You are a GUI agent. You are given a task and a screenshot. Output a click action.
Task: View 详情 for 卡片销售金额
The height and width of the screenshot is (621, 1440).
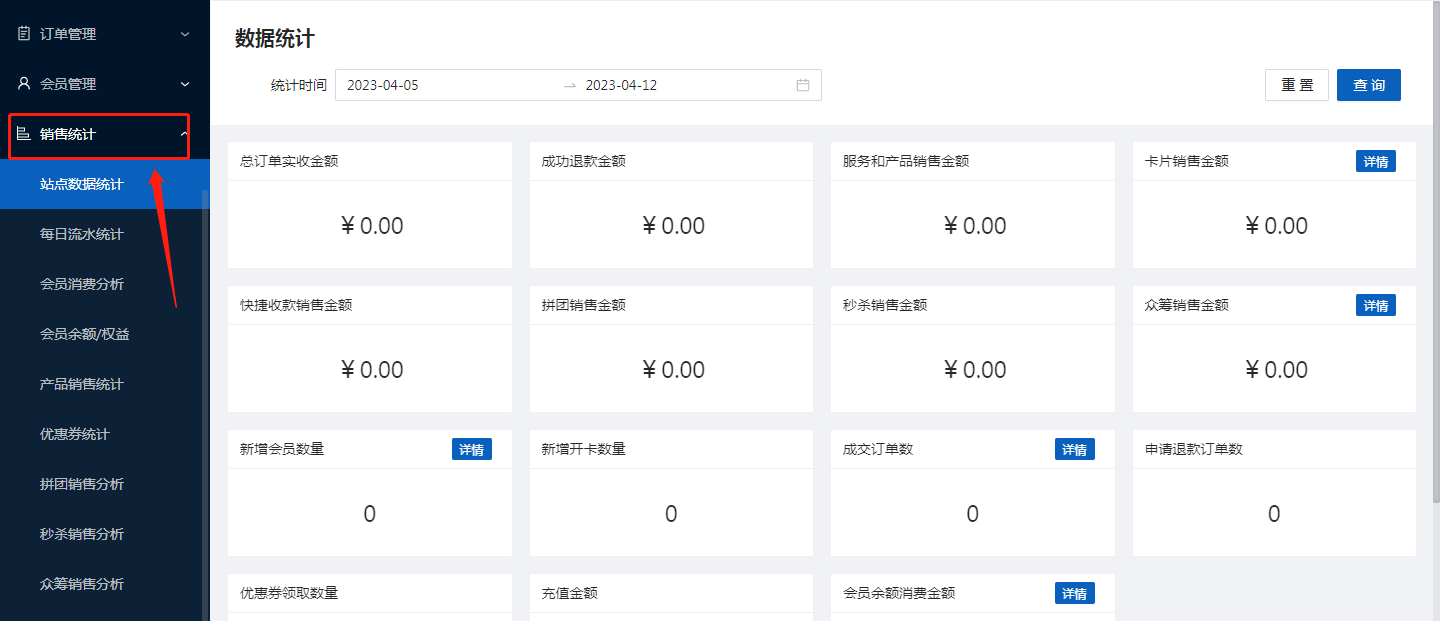coord(1375,161)
